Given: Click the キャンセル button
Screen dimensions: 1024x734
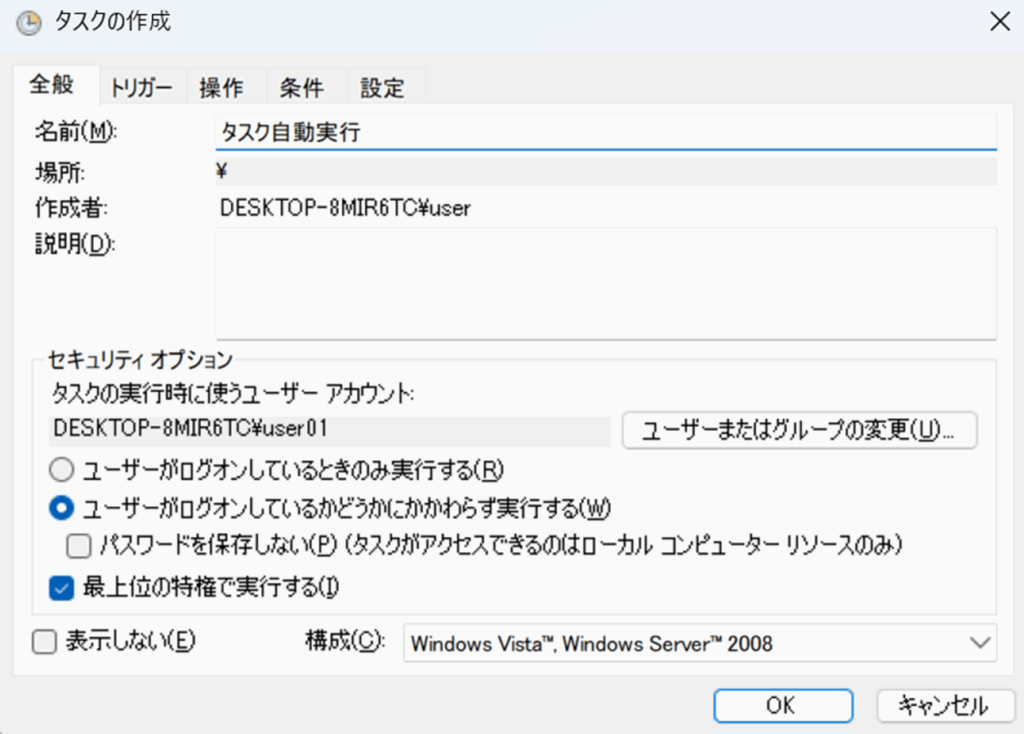Looking at the screenshot, I should [x=942, y=705].
